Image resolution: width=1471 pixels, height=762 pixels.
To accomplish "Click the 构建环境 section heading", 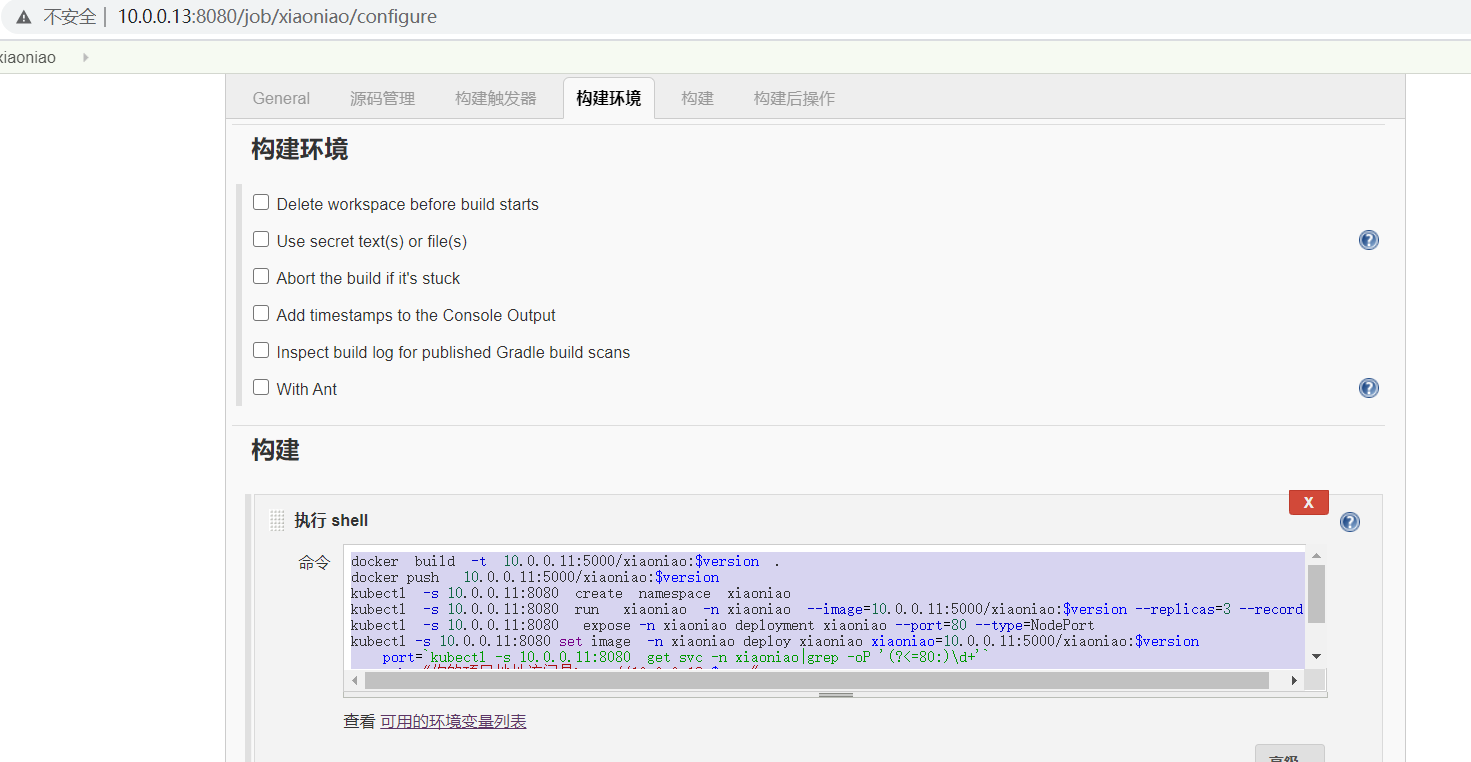I will coord(300,150).
